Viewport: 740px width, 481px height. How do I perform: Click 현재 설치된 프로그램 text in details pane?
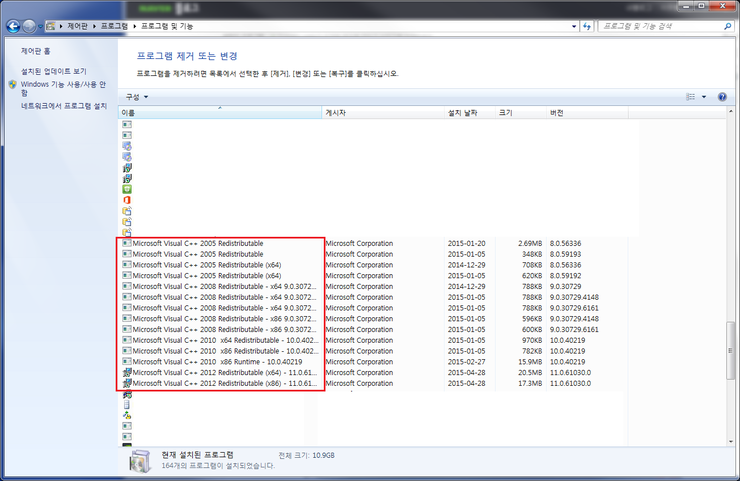[197, 455]
